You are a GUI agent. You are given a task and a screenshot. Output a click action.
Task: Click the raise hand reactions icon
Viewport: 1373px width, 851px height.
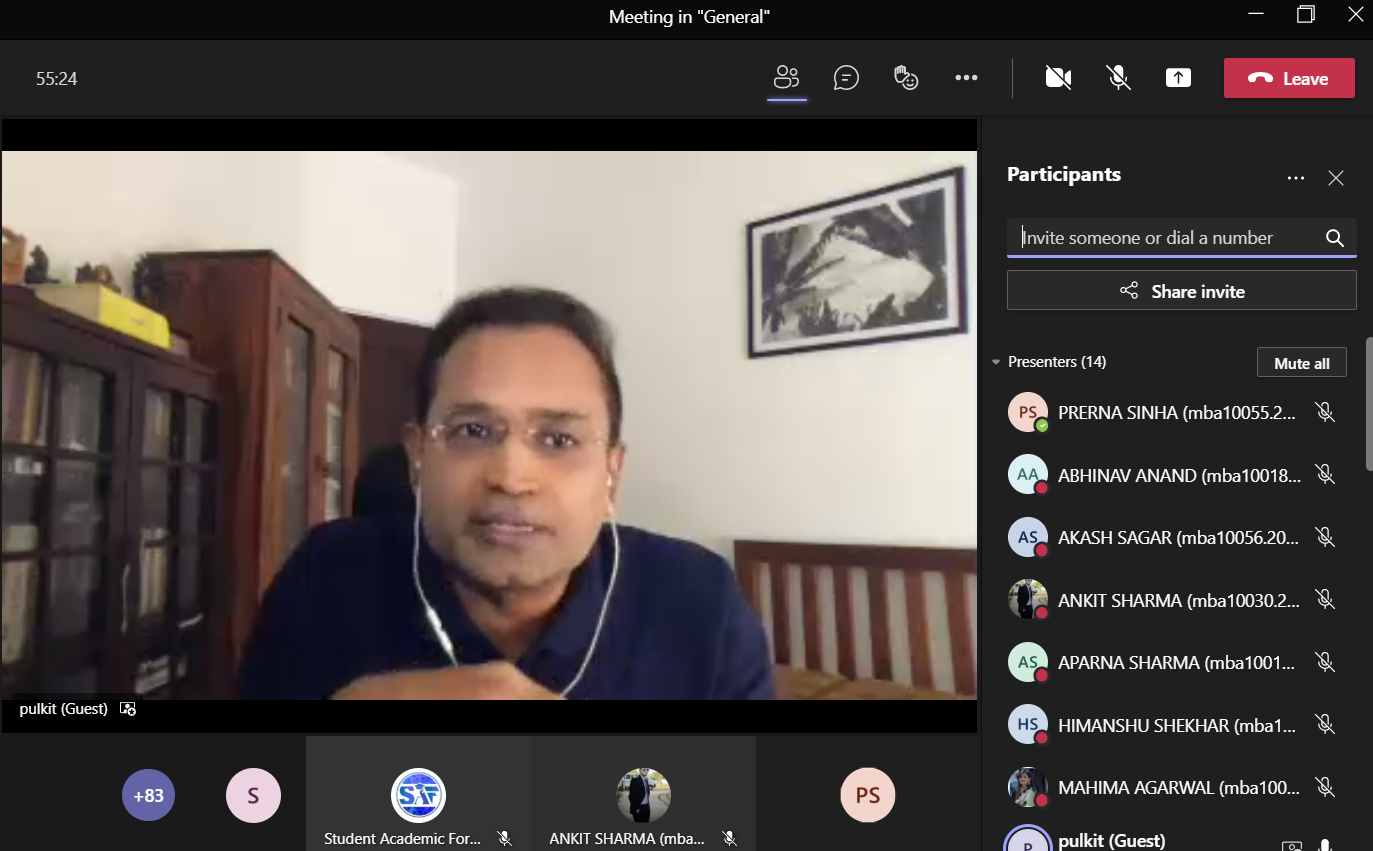[906, 78]
